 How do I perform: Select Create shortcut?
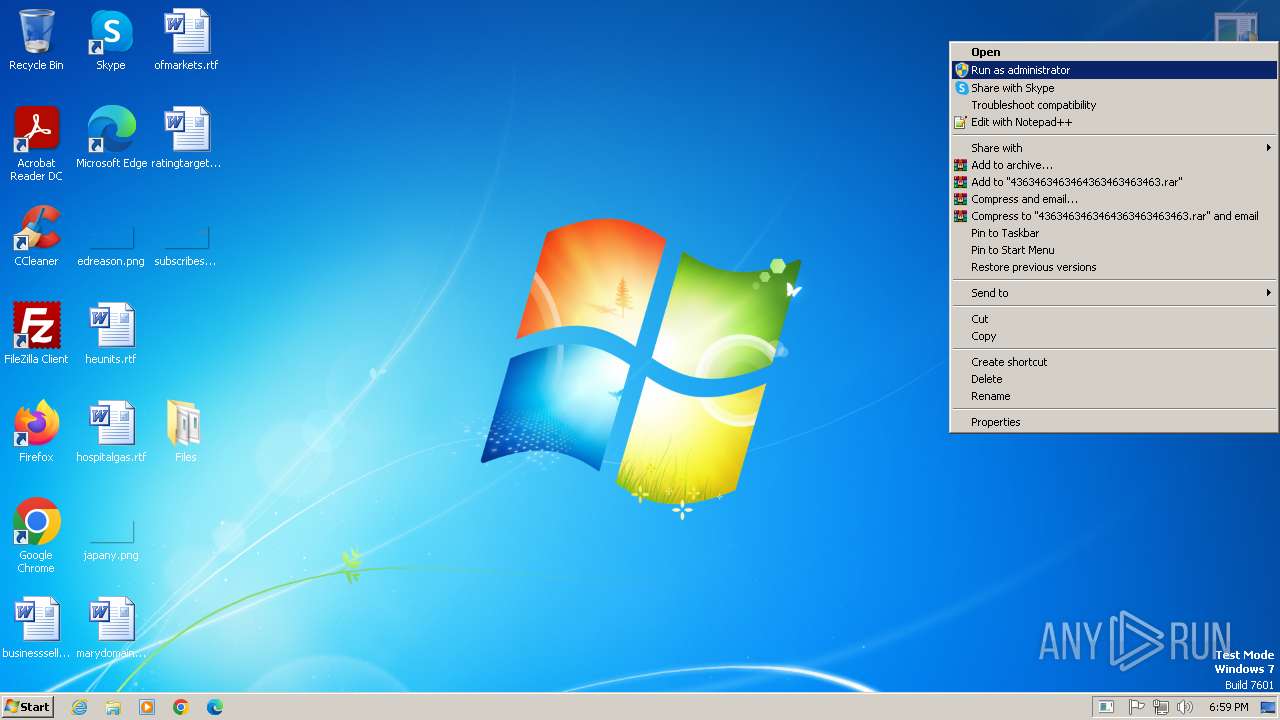click(x=1114, y=362)
